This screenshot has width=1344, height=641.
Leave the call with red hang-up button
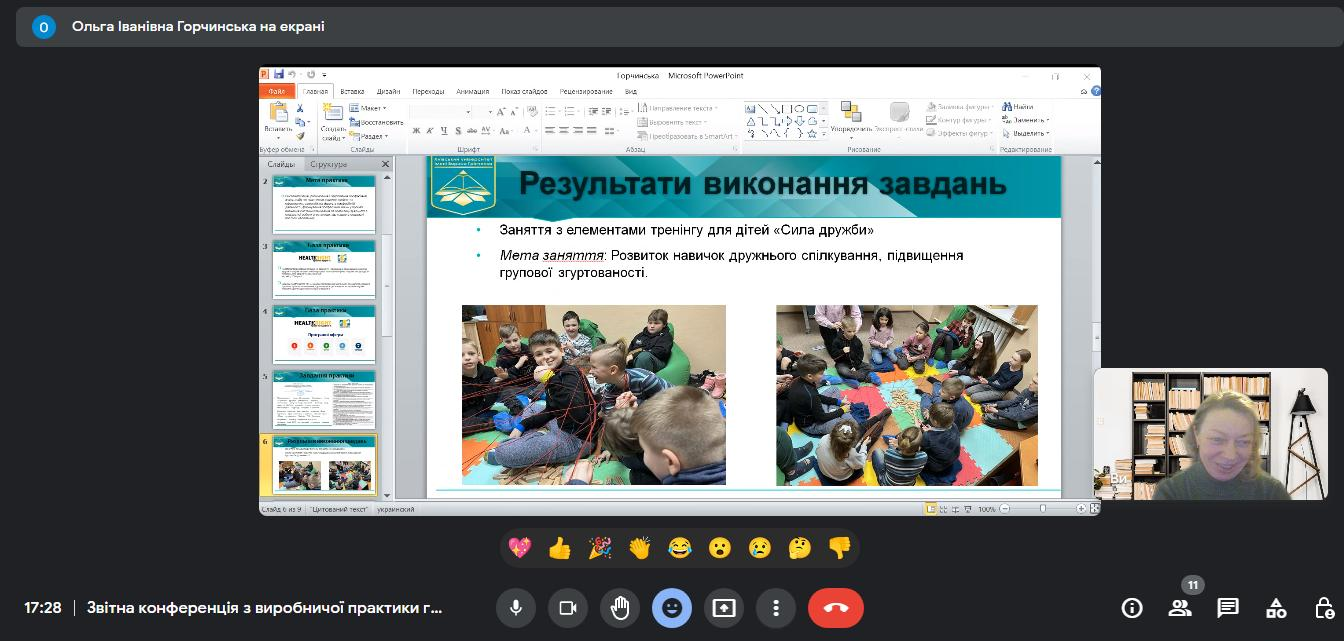click(x=836, y=607)
